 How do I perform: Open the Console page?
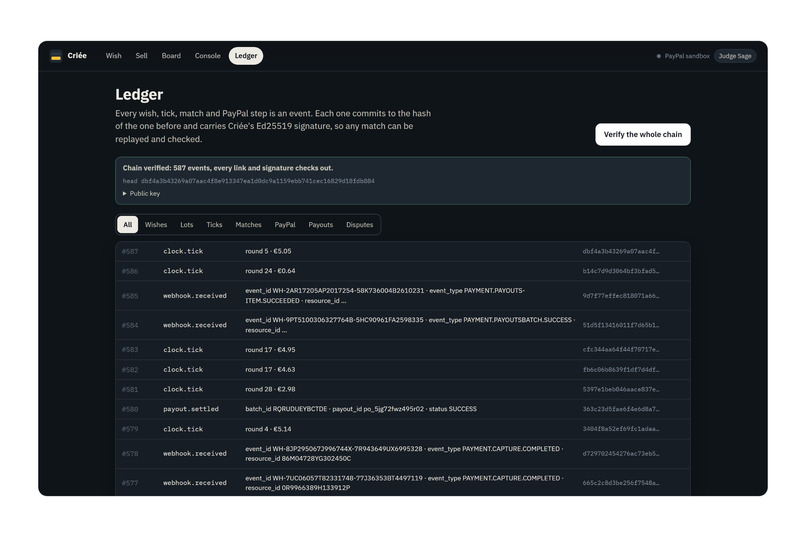coord(208,56)
